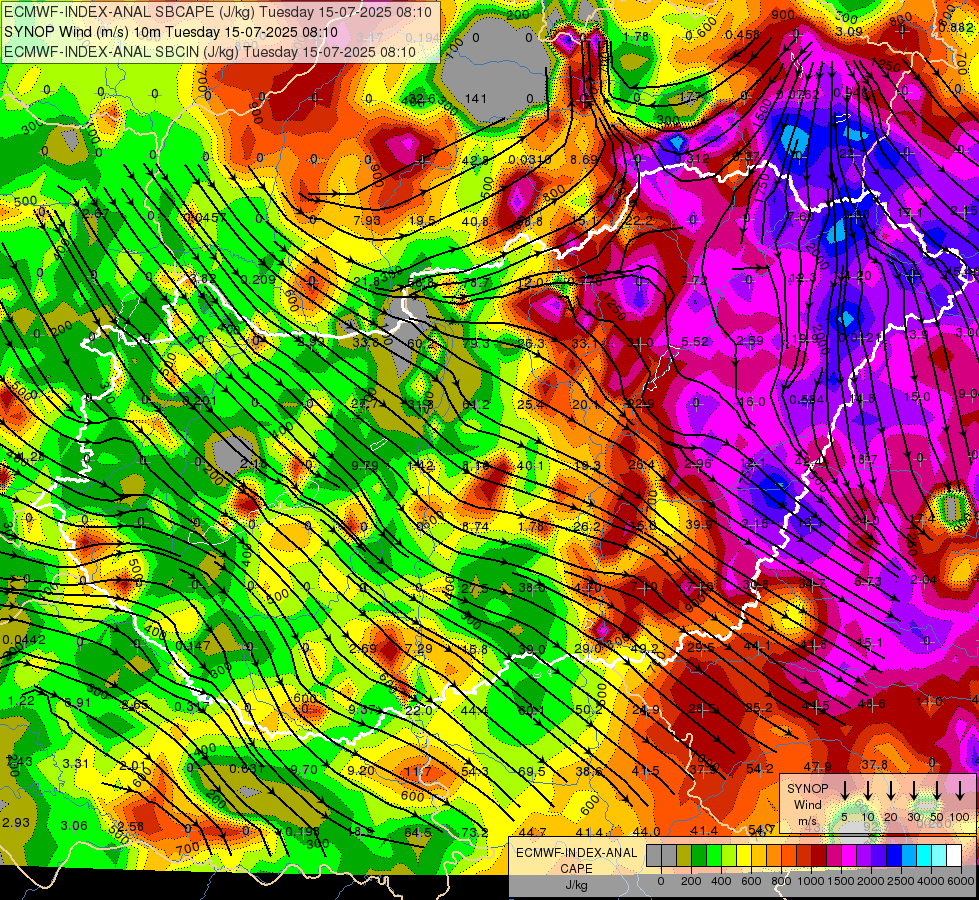Image resolution: width=979 pixels, height=900 pixels.
Task: Click the SBCIN title line in the header
Action: (210, 52)
